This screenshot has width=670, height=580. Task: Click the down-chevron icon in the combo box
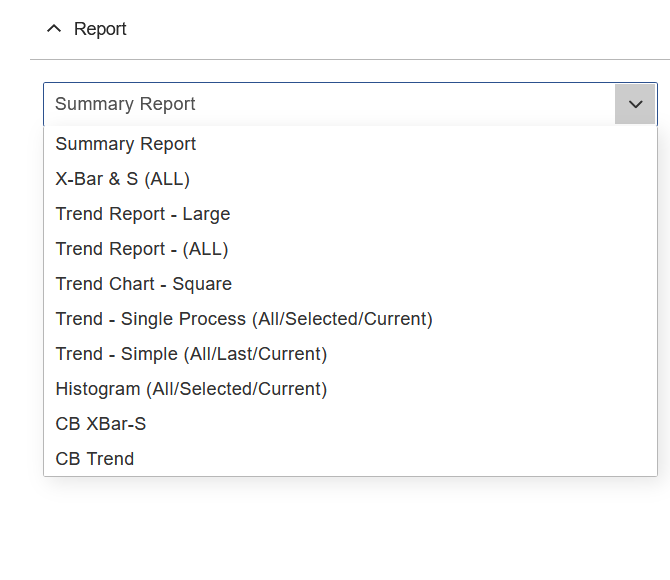point(635,104)
